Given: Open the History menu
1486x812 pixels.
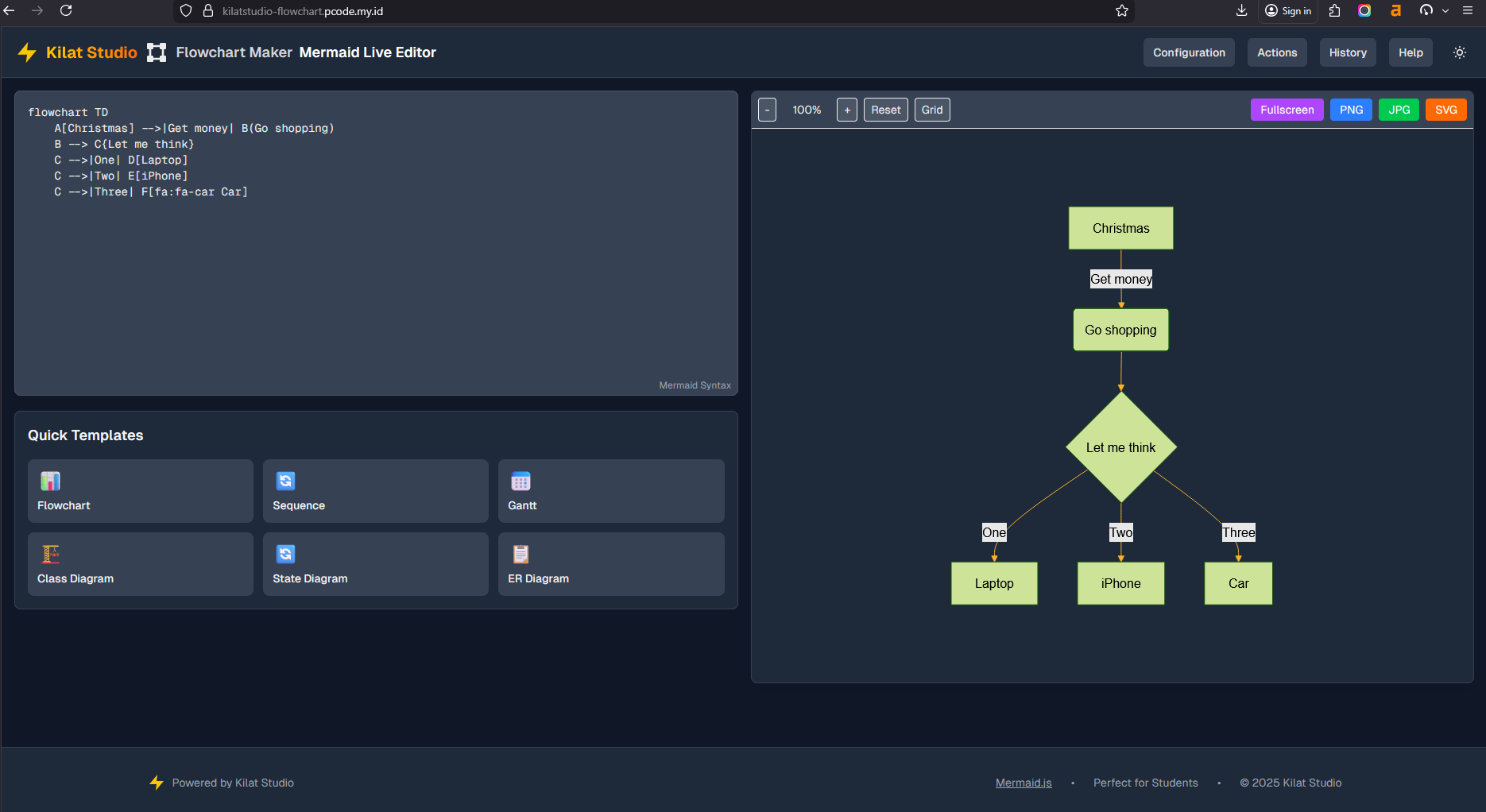Looking at the screenshot, I should tap(1347, 52).
